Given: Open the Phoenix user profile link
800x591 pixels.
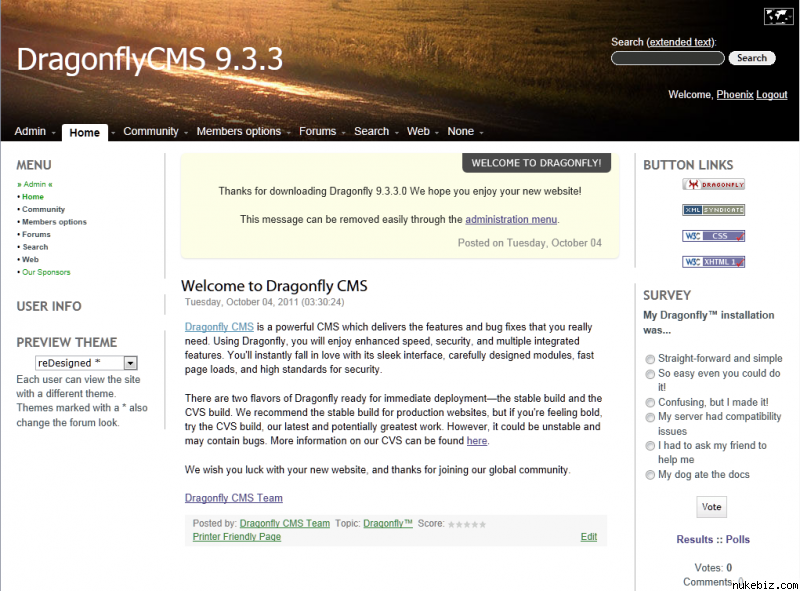Looking at the screenshot, I should [735, 94].
